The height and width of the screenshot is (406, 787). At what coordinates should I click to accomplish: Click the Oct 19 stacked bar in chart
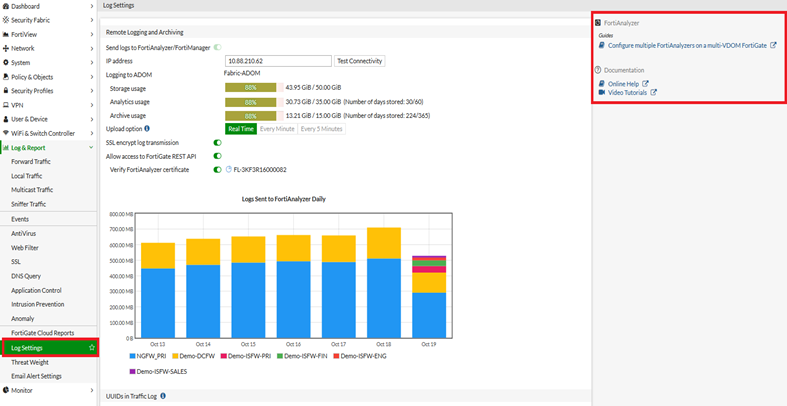[429, 297]
